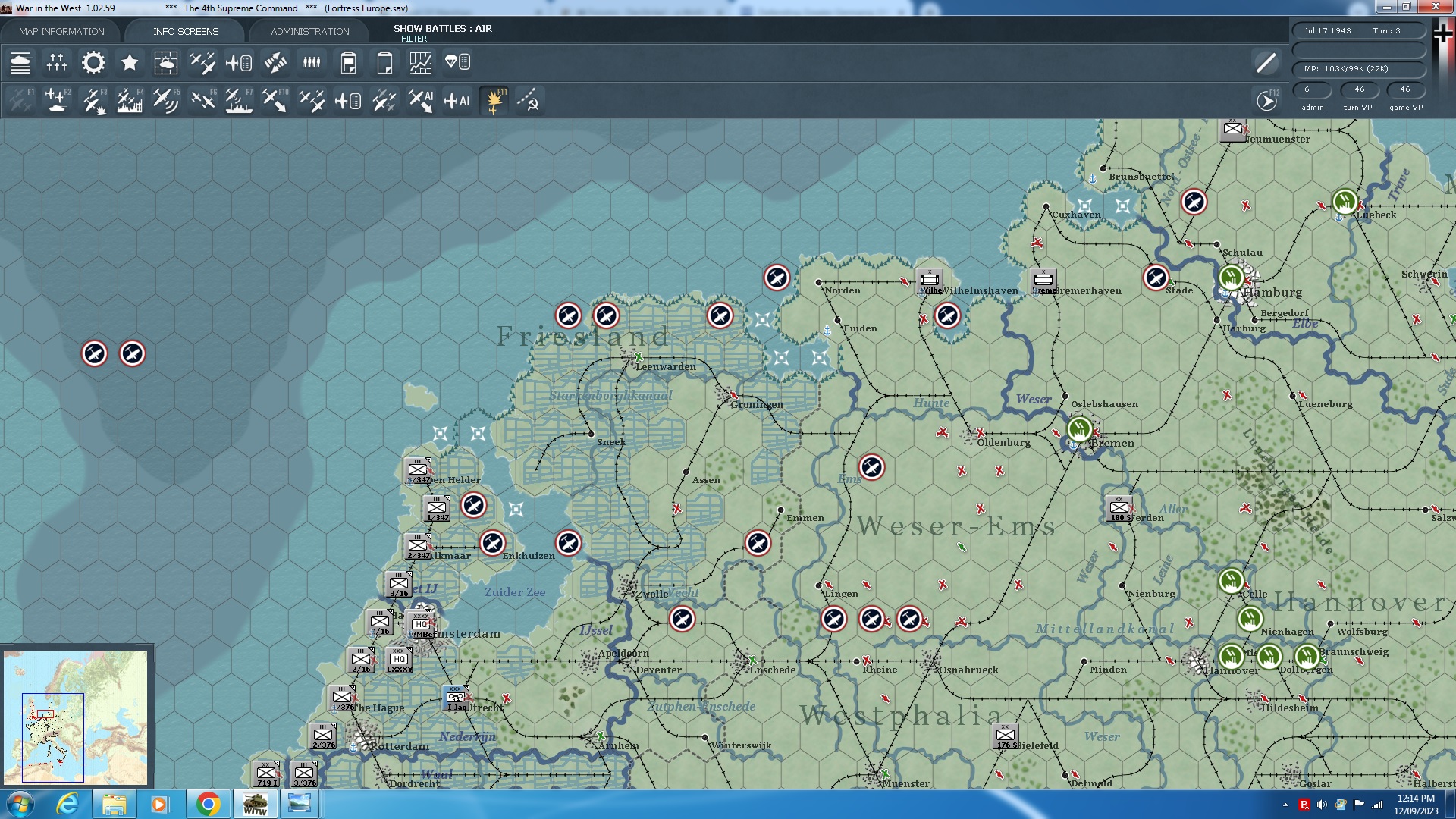Switch to the Administration tab
This screenshot has width=1456, height=819.
pyautogui.click(x=309, y=31)
